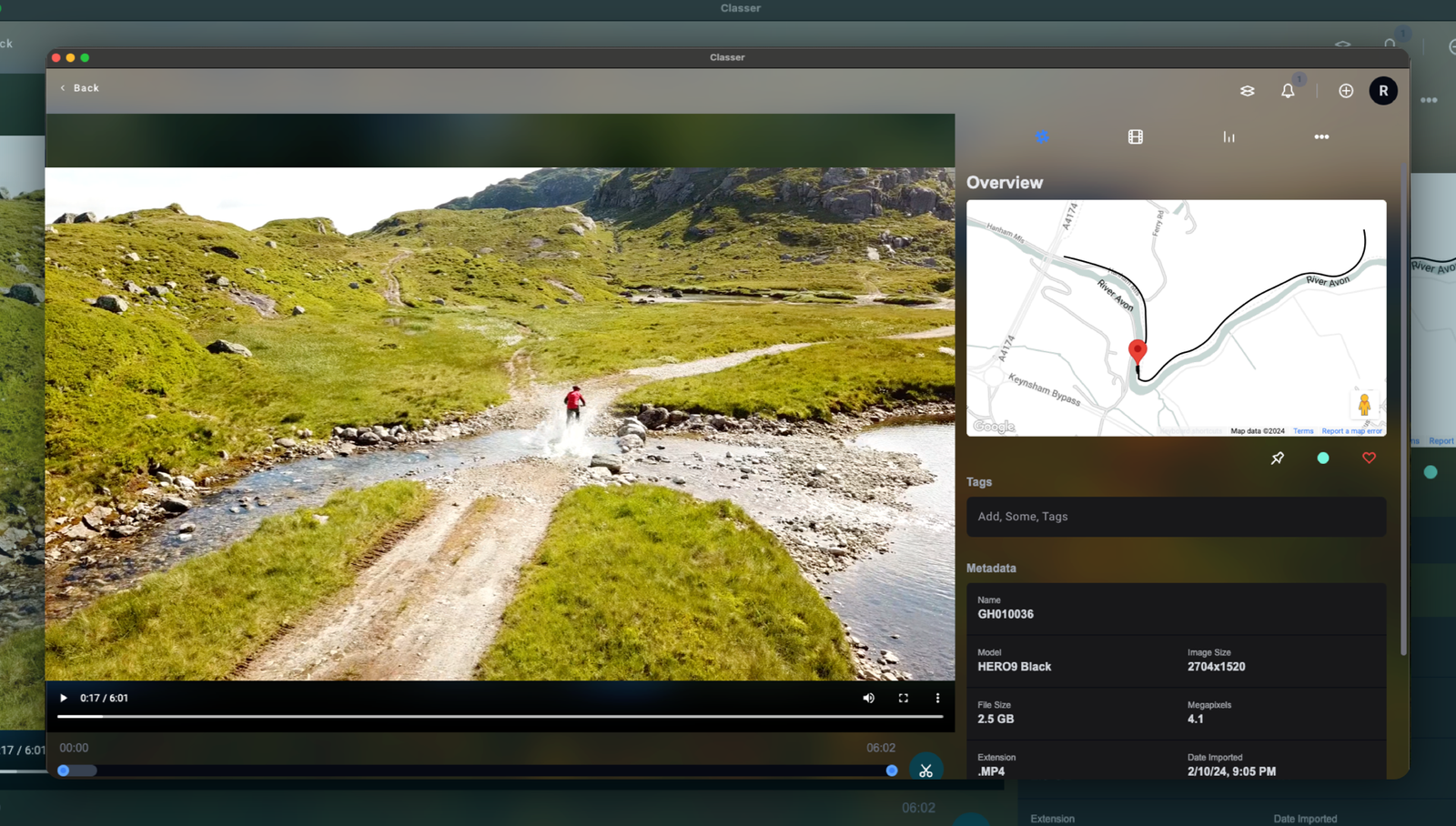Toggle the pin icon below the map
The width and height of the screenshot is (1456, 826).
(1278, 458)
